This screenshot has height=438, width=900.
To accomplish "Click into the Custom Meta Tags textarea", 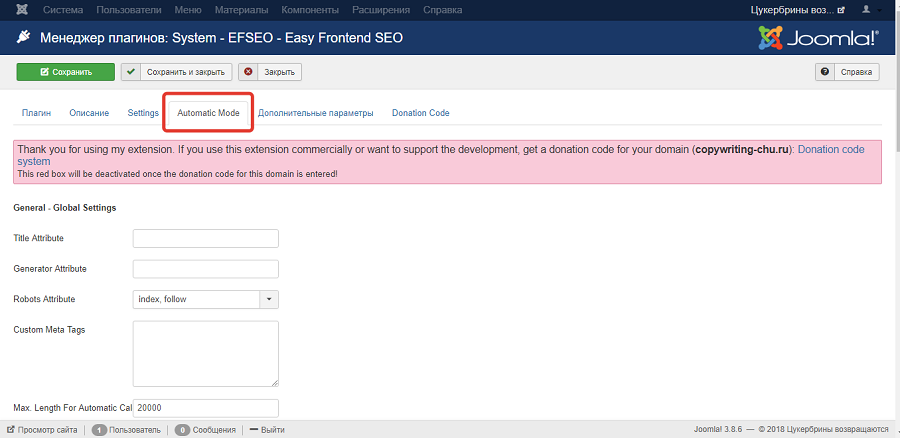I will click(x=205, y=353).
